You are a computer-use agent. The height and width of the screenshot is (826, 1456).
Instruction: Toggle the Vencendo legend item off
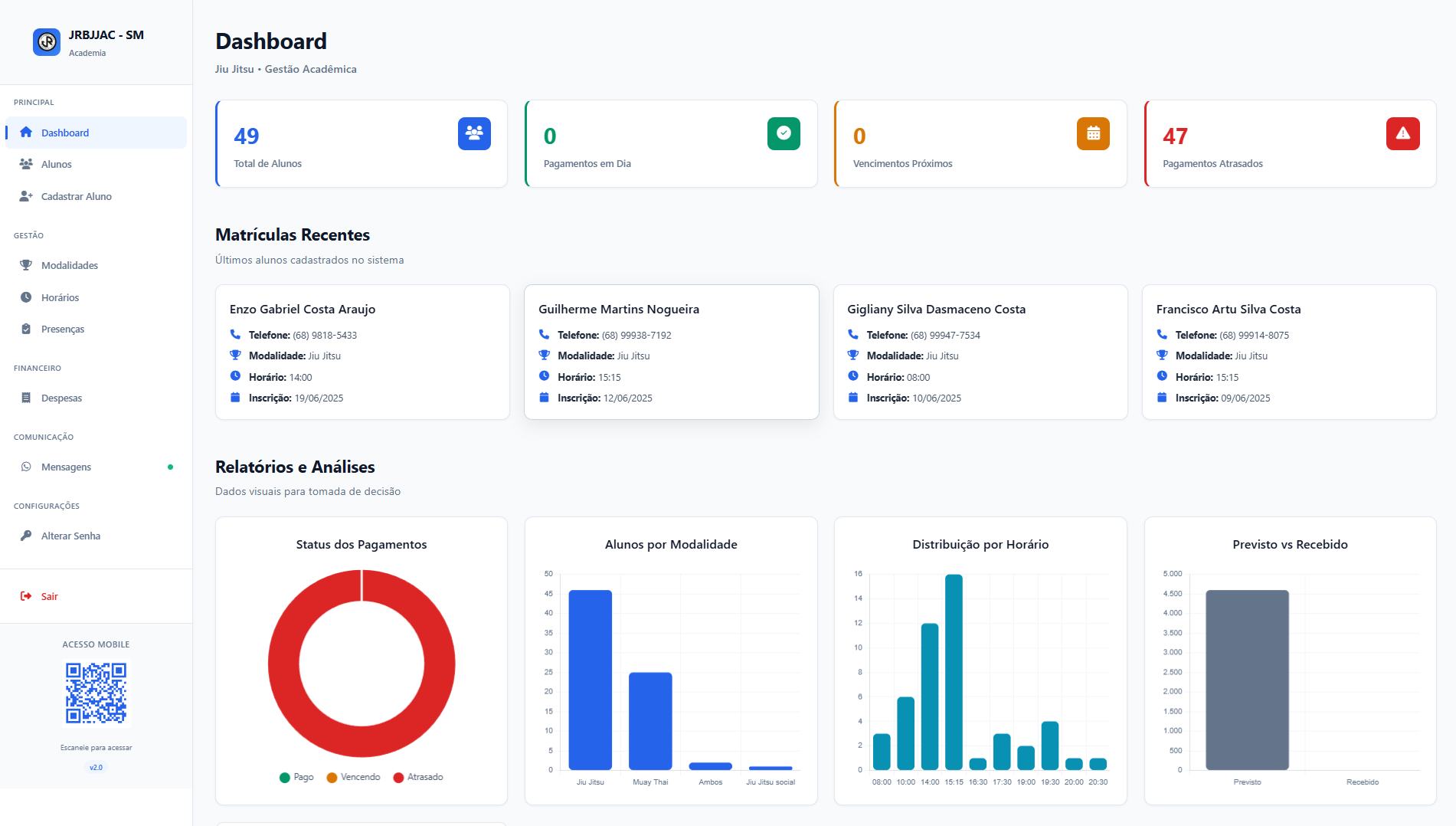353,777
